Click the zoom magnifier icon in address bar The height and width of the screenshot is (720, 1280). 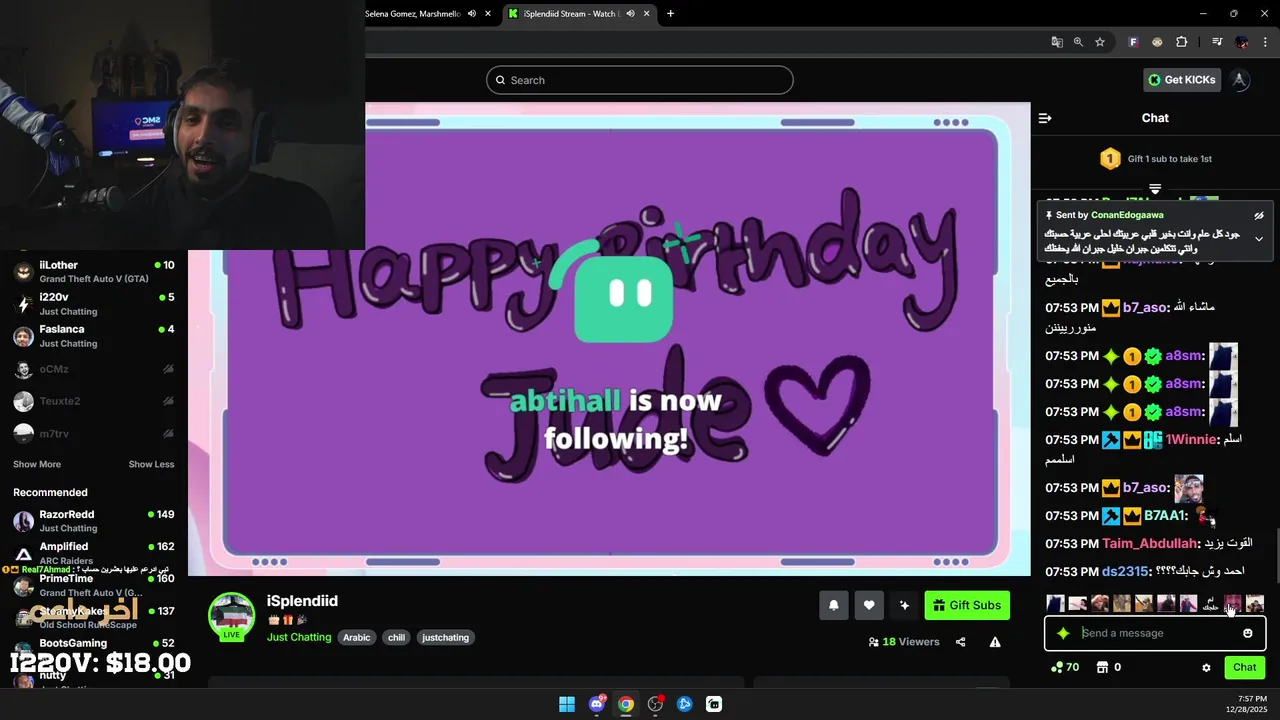pyautogui.click(x=1078, y=42)
